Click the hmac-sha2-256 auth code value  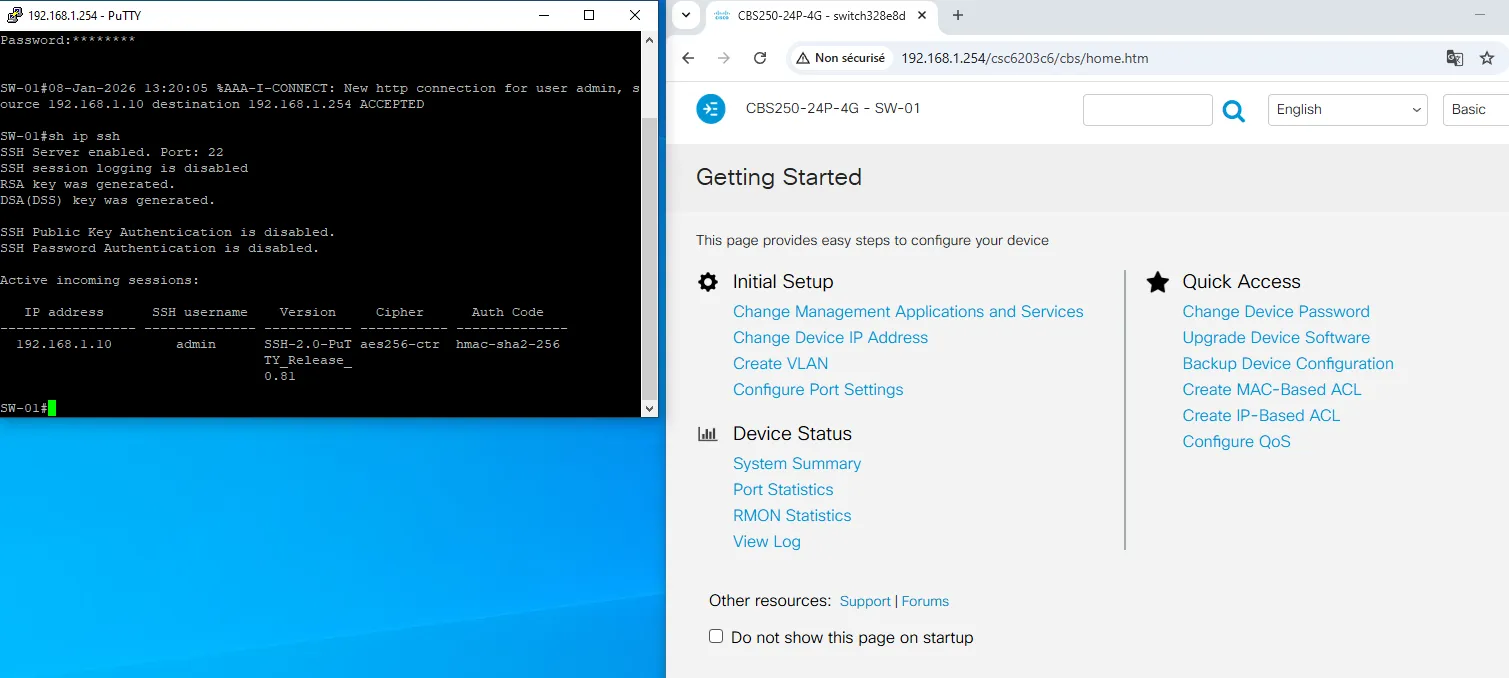point(508,344)
